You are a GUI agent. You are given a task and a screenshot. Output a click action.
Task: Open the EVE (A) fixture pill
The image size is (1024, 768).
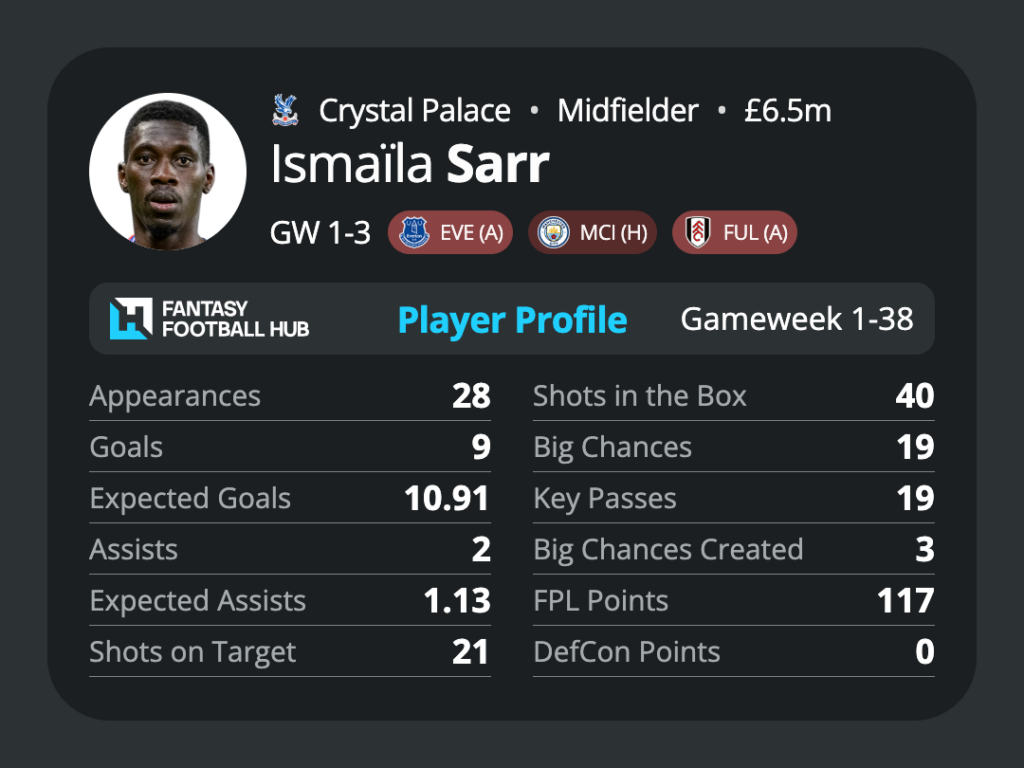450,232
